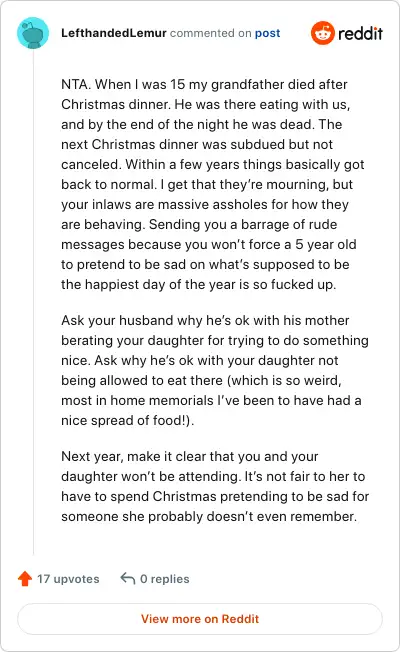Click the "View more on Reddit" button

click(x=200, y=619)
